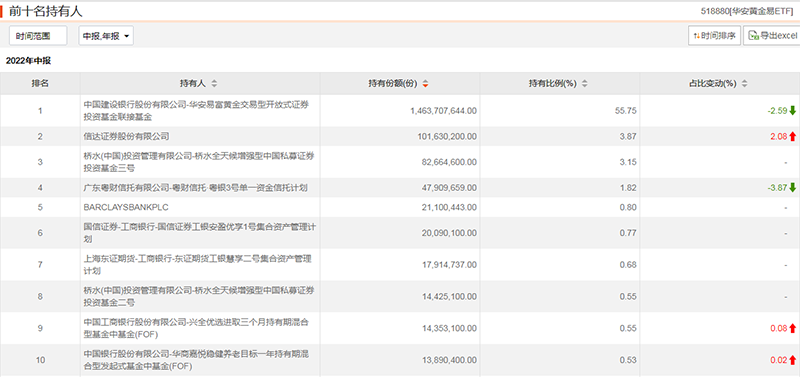Click share amount 20,090,100.00
The height and width of the screenshot is (377, 800).
click(x=449, y=233)
